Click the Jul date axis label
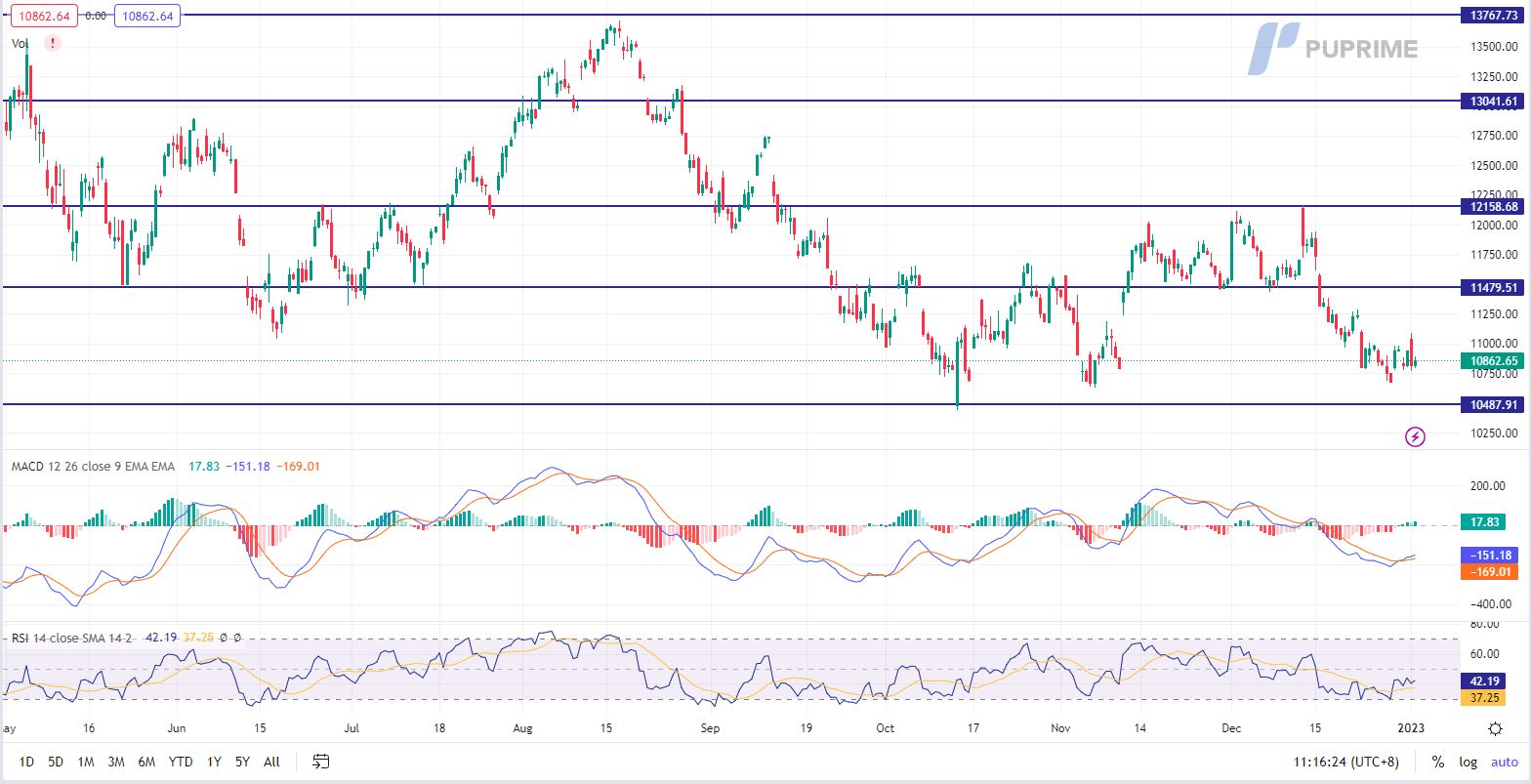Image resolution: width=1531 pixels, height=784 pixels. pyautogui.click(x=352, y=728)
